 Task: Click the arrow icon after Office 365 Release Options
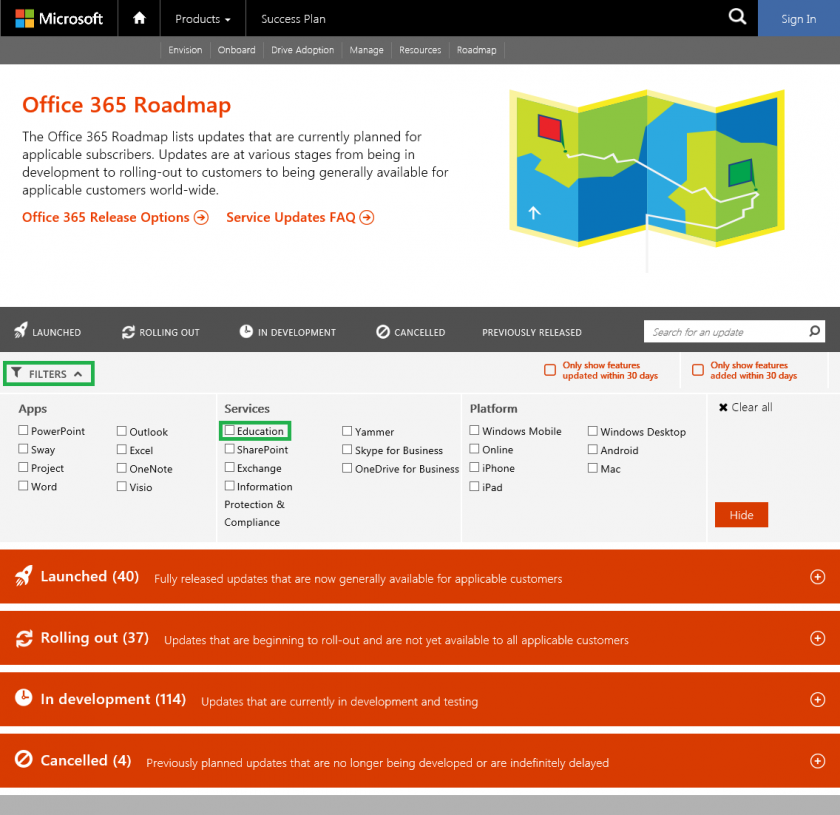pos(201,217)
